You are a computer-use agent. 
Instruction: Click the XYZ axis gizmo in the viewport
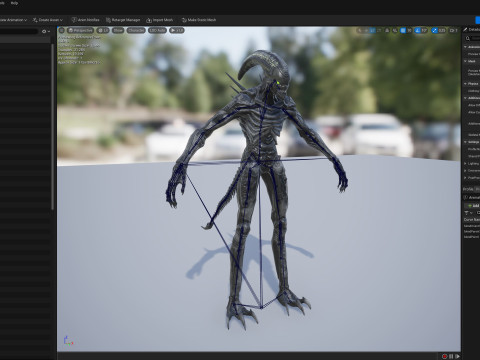pos(68,340)
